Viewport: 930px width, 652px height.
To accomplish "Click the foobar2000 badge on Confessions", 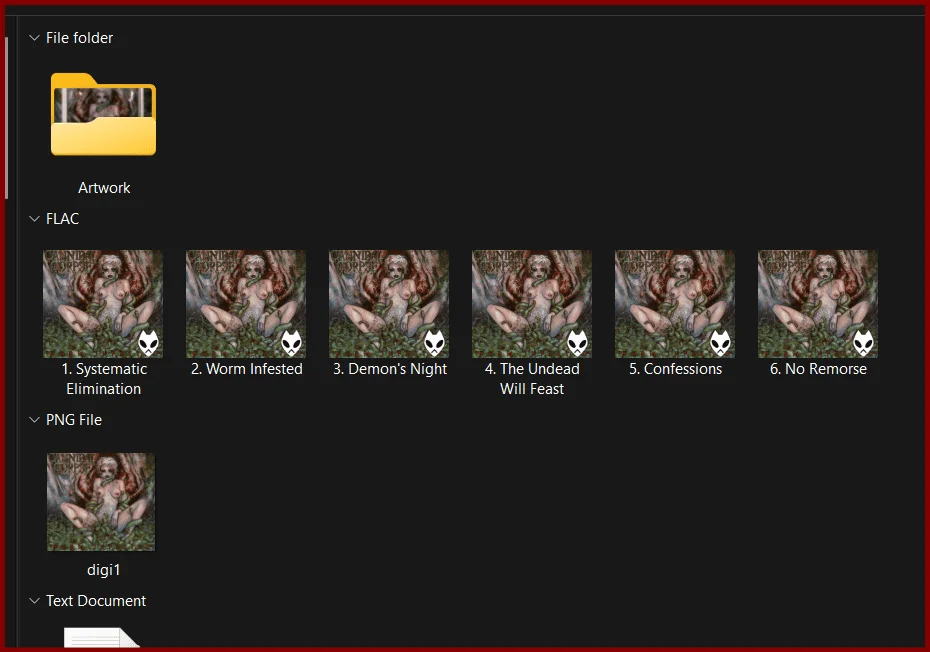I will 720,343.
